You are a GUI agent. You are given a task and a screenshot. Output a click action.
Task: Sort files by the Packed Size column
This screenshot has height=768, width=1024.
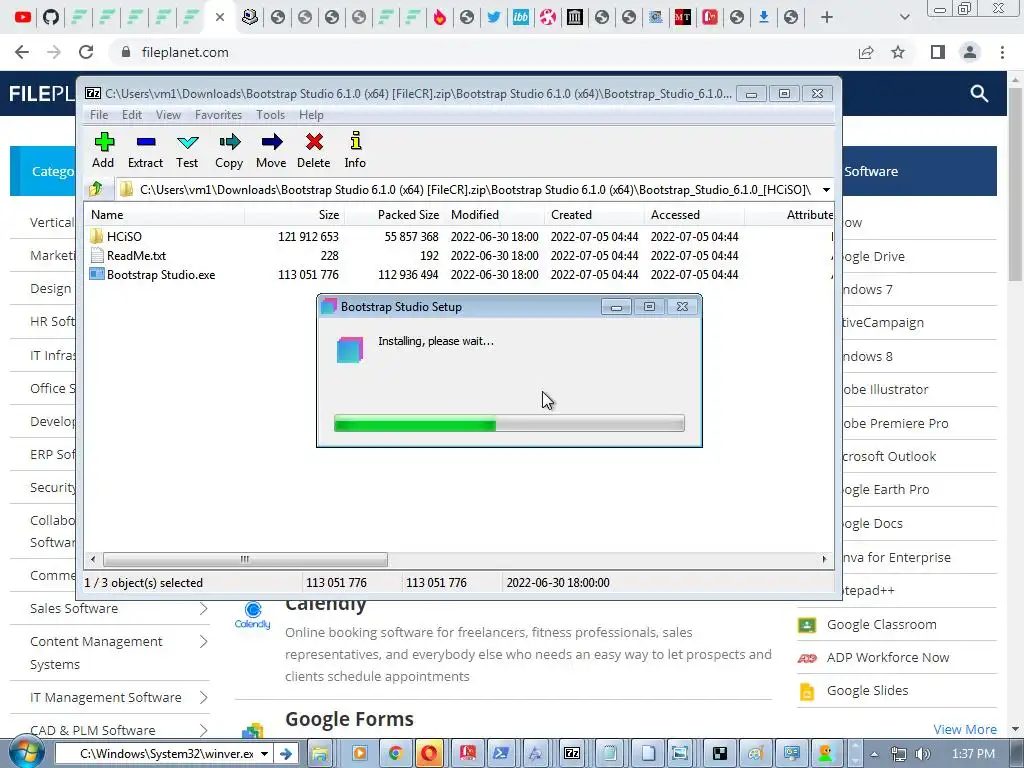tap(394, 215)
